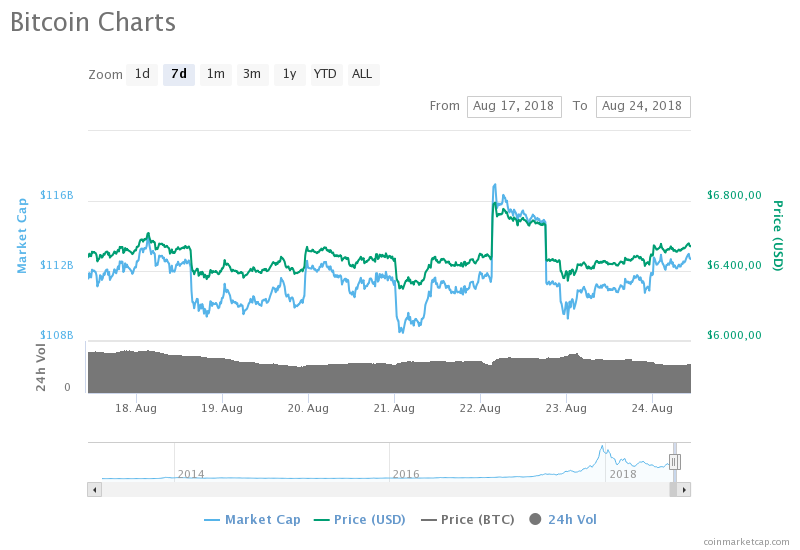Select the YTD zoom range
This screenshot has width=800, height=550.
coord(326,74)
